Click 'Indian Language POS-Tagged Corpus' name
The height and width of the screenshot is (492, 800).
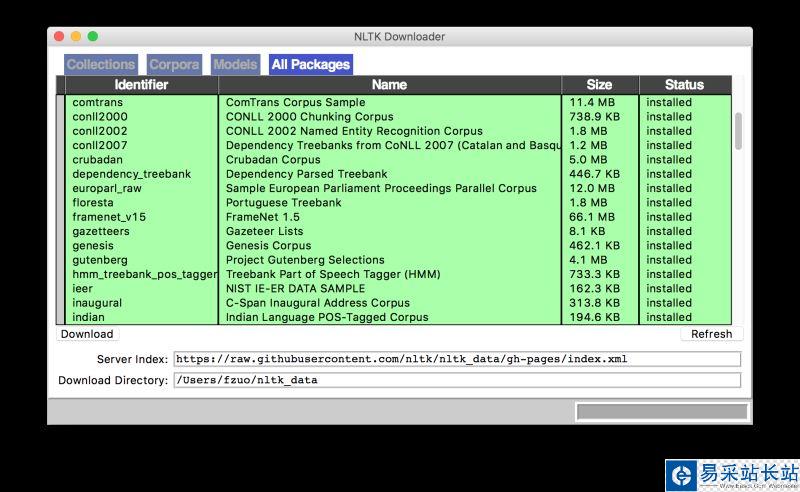point(327,317)
